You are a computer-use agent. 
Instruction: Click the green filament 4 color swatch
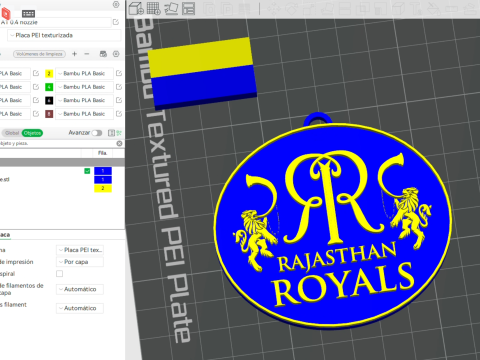pyautogui.click(x=49, y=87)
